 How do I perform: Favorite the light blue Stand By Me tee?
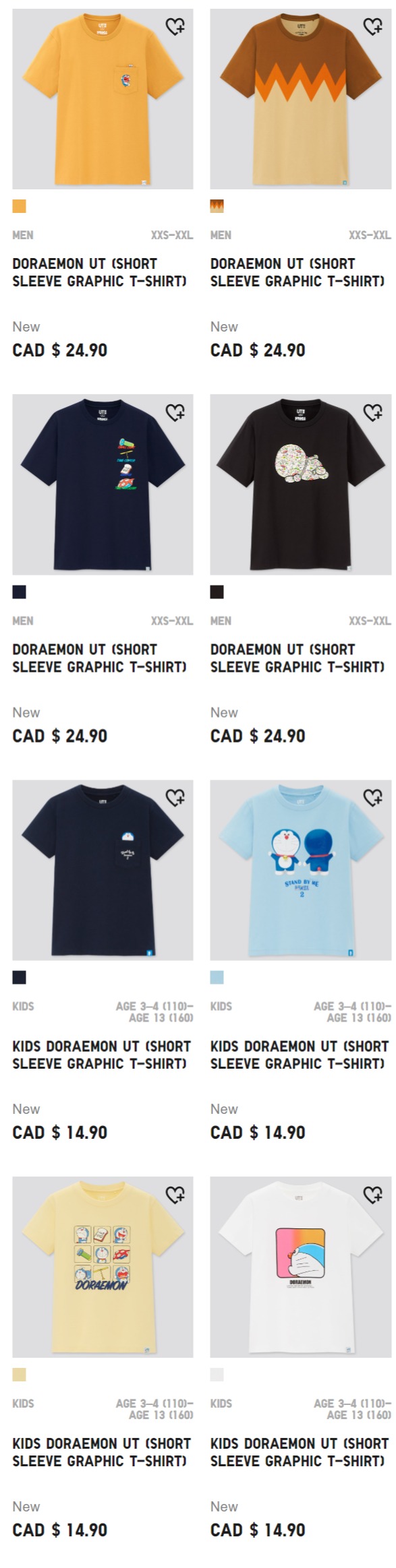pos(373,797)
